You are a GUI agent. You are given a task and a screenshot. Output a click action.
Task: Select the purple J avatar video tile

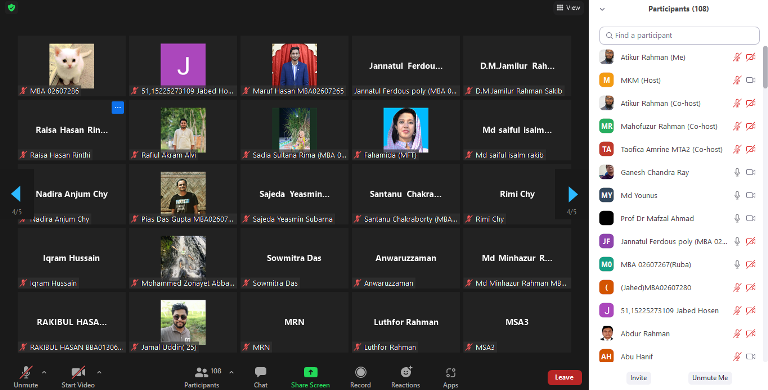(x=183, y=66)
